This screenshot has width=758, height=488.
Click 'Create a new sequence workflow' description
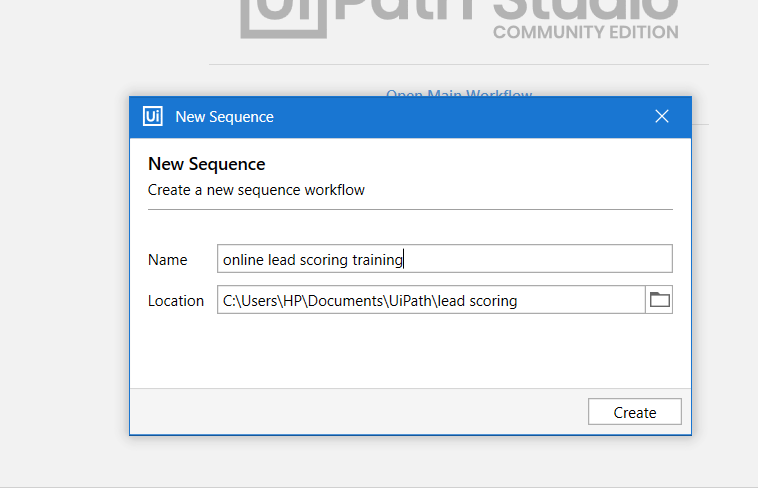256,190
